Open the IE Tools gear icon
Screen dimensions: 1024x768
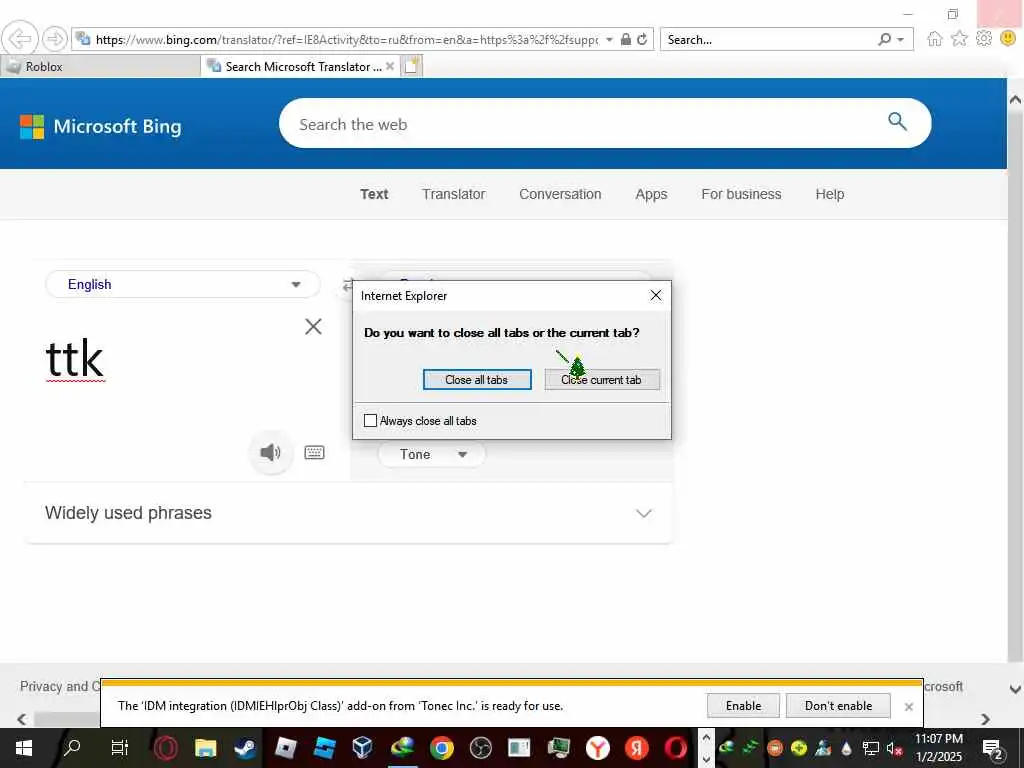click(x=984, y=39)
